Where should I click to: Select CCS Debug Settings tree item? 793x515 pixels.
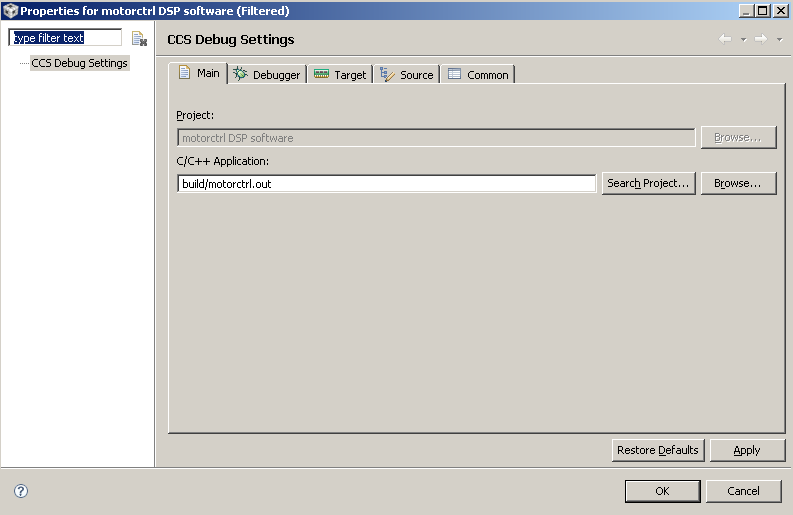click(x=79, y=63)
